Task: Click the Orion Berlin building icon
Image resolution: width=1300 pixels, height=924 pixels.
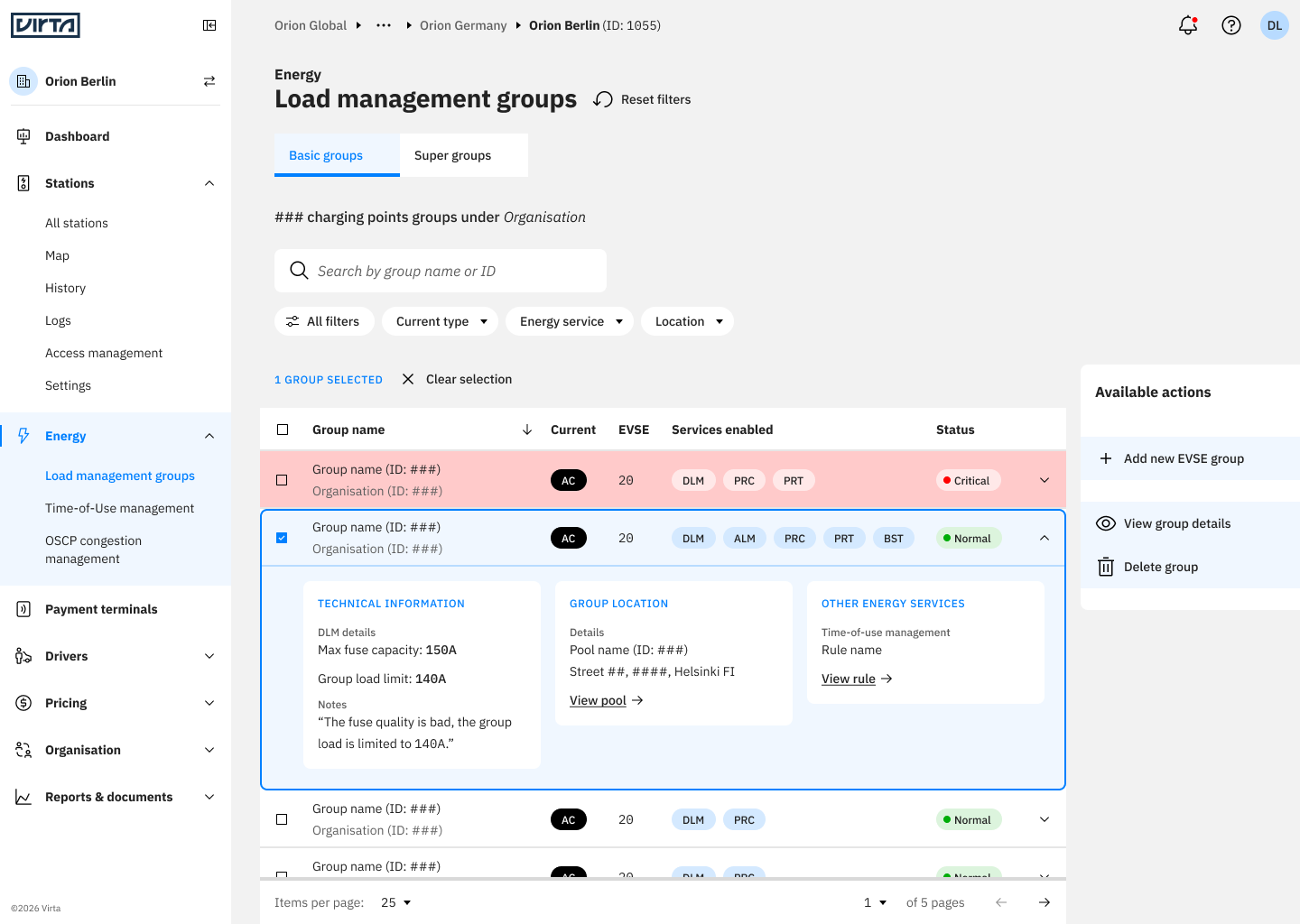Action: pos(23,81)
